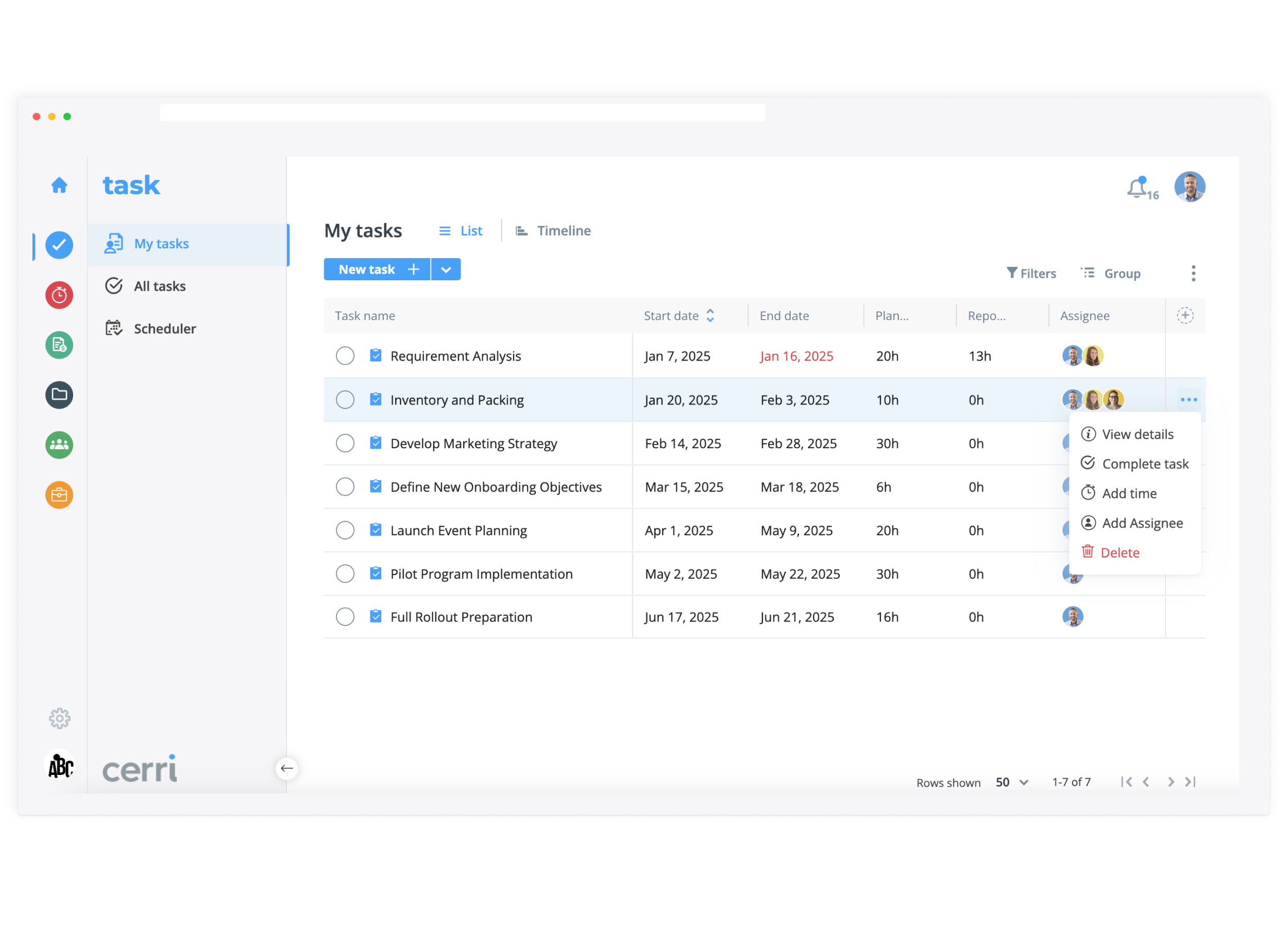Mark Requirement Analysis task complete circle
1288x945 pixels.
pyautogui.click(x=345, y=356)
